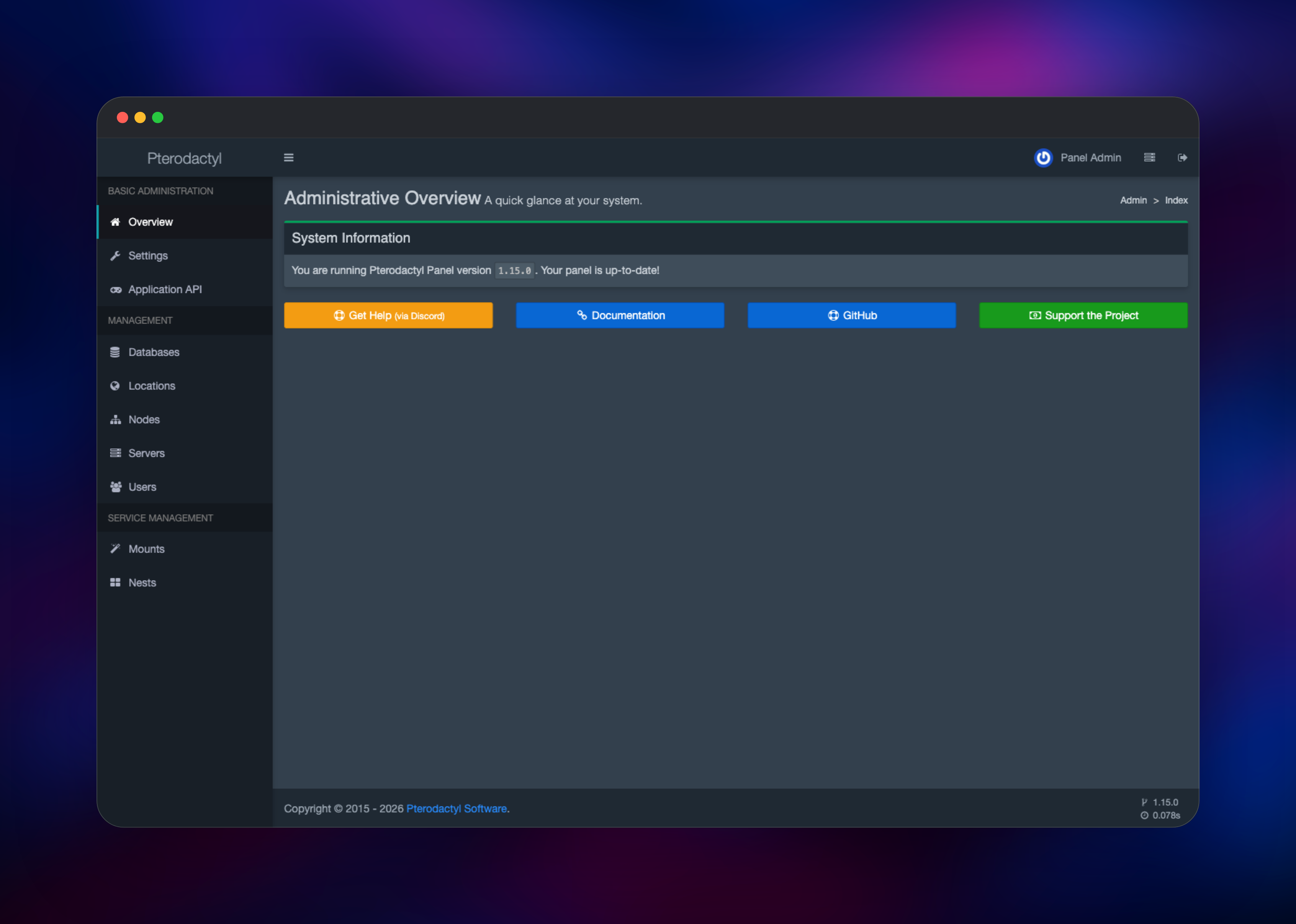Click the Pterodactyl logo text
This screenshot has width=1296, height=924.
tap(184, 158)
